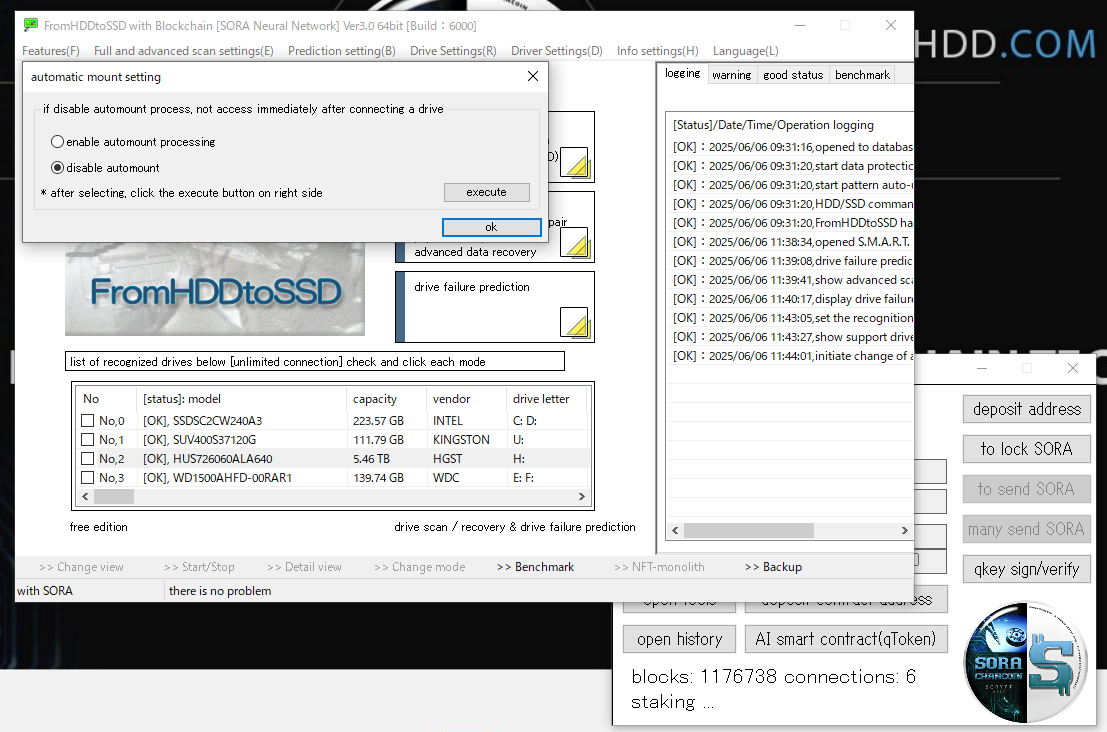Click the >> Benchmark link

coord(535,567)
